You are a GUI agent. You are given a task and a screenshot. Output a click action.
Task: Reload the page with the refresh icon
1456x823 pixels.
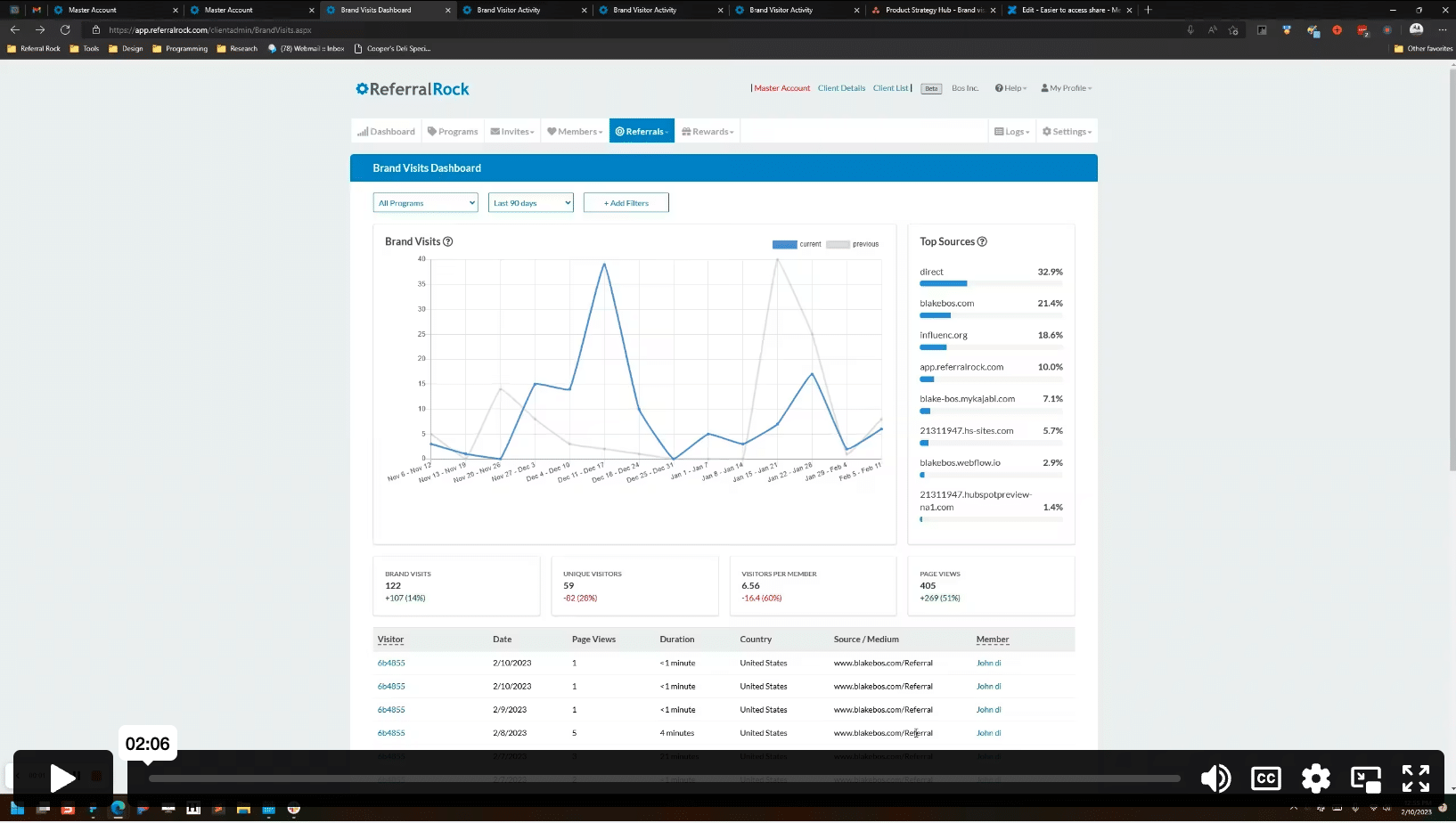pyautogui.click(x=65, y=29)
